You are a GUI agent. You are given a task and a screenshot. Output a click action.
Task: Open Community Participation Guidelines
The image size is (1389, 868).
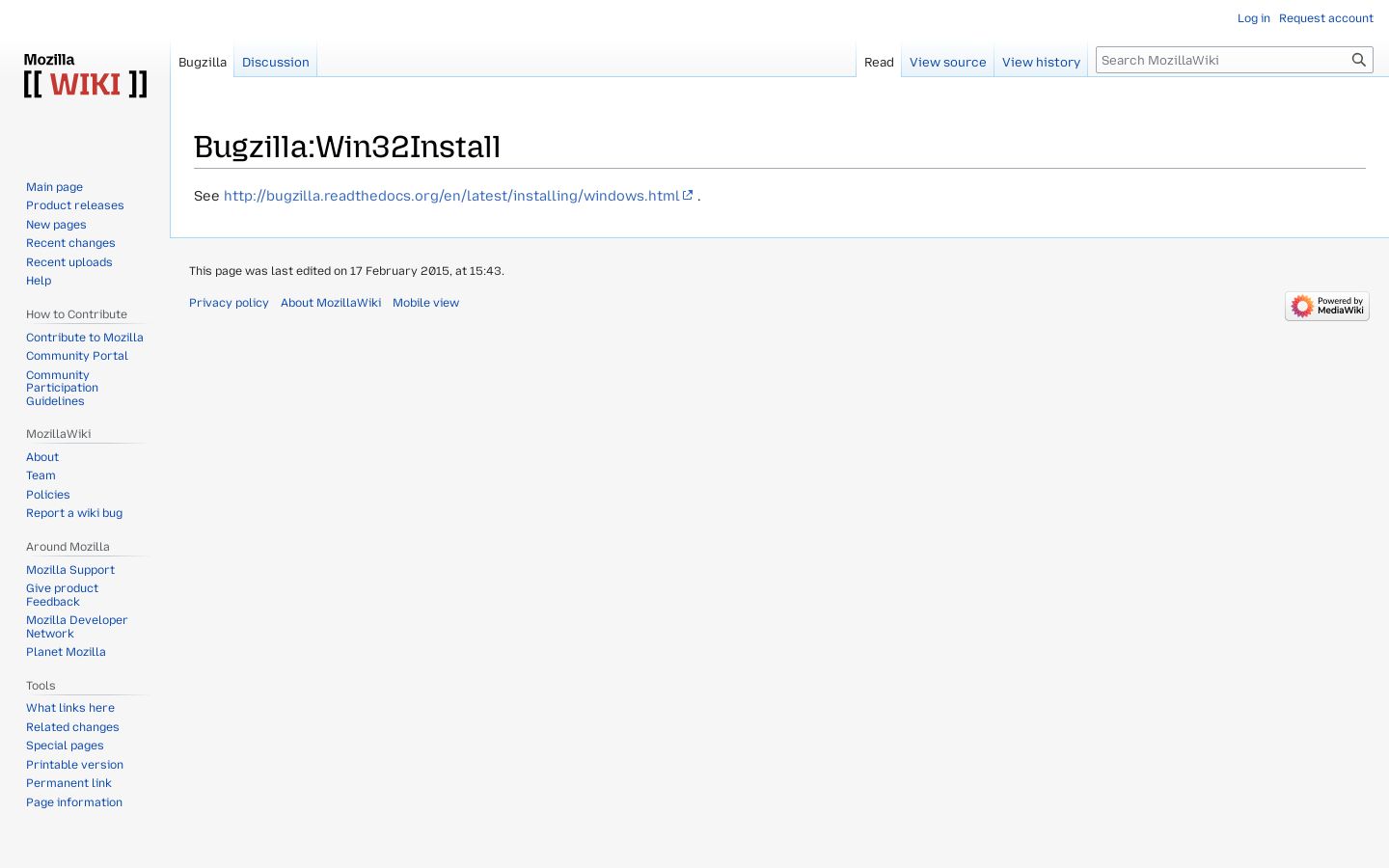pos(62,388)
